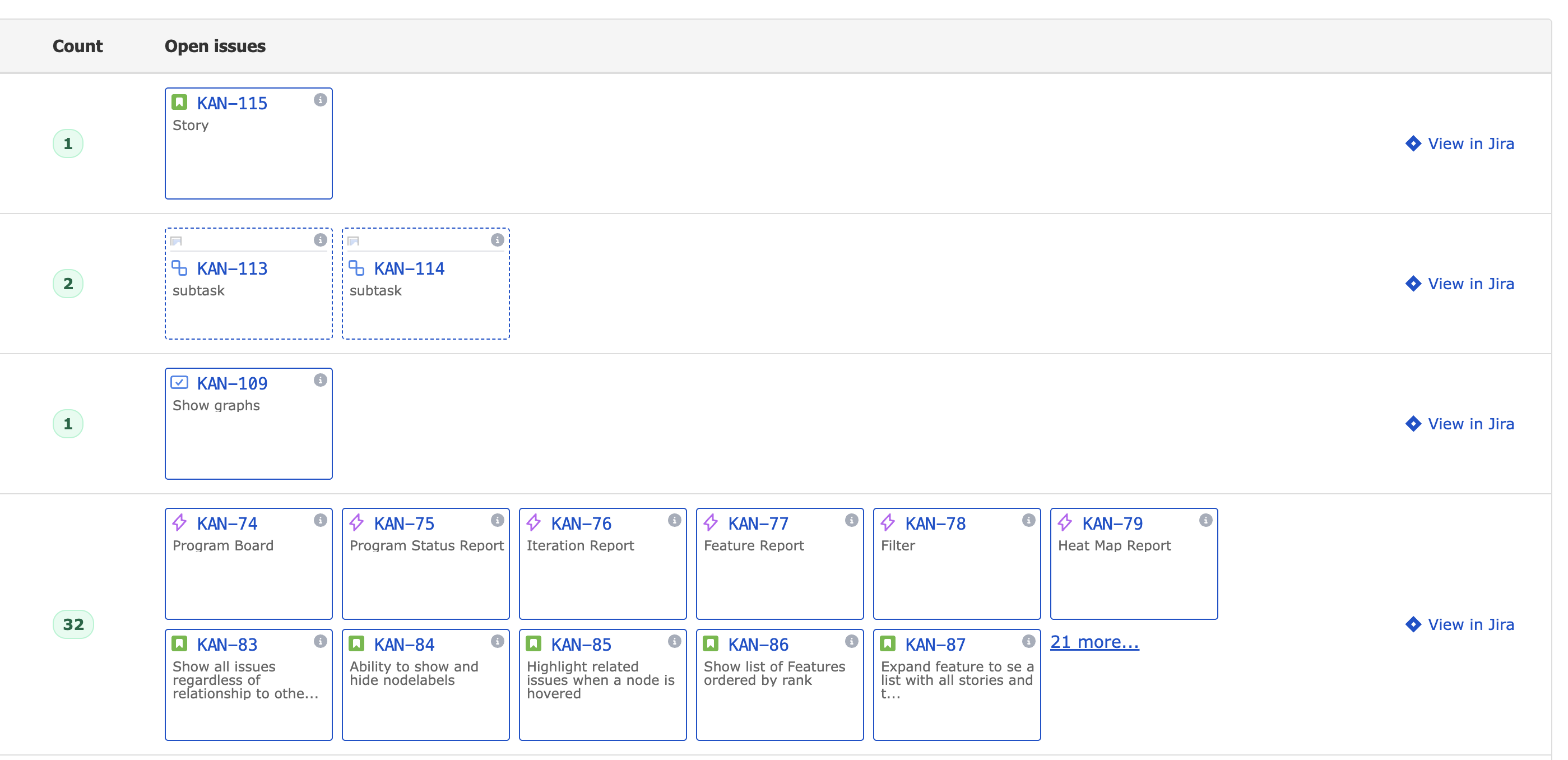Open the KAN-76 Iteration Report link
The height and width of the screenshot is (760, 1568).
[581, 523]
